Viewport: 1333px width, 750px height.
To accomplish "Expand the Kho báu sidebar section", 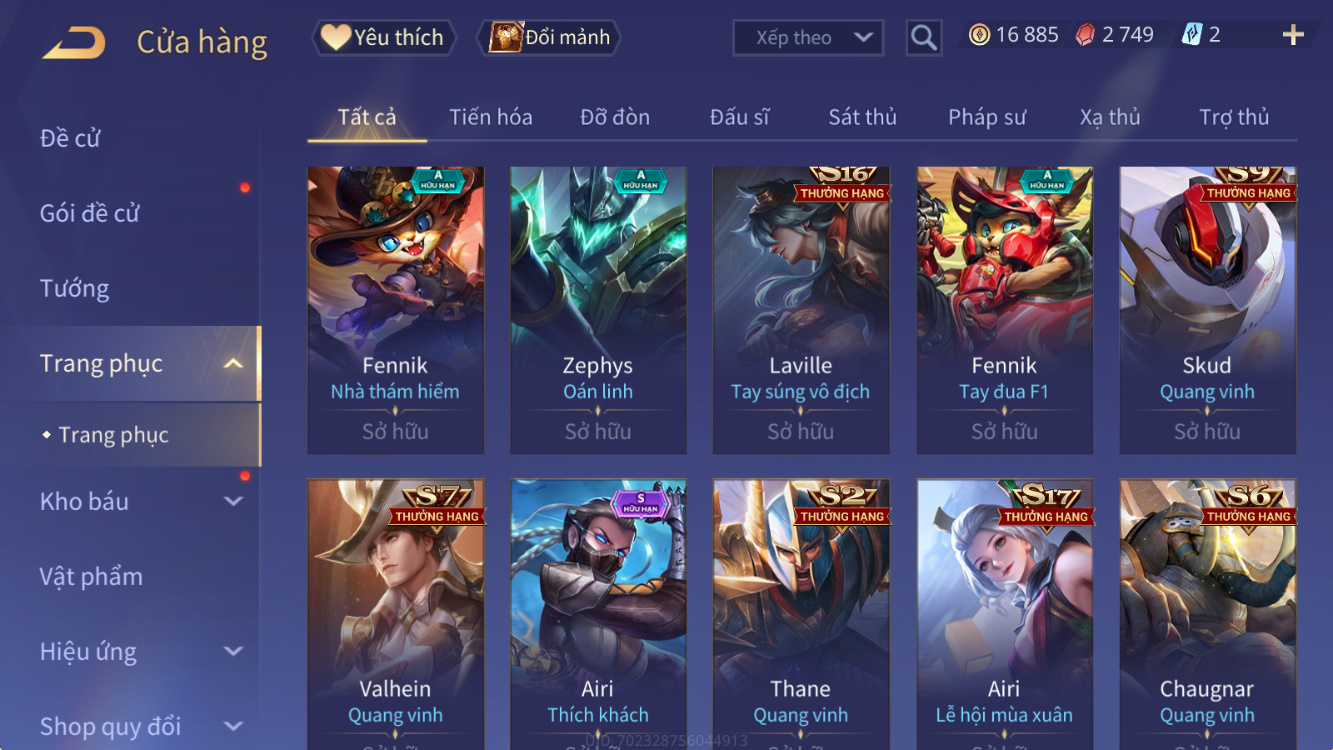I will (233, 501).
